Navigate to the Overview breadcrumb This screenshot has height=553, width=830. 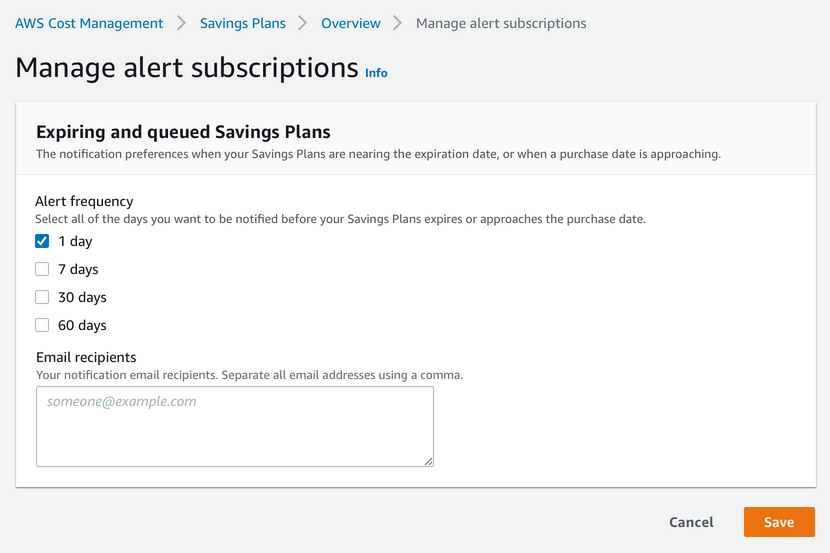[x=350, y=23]
